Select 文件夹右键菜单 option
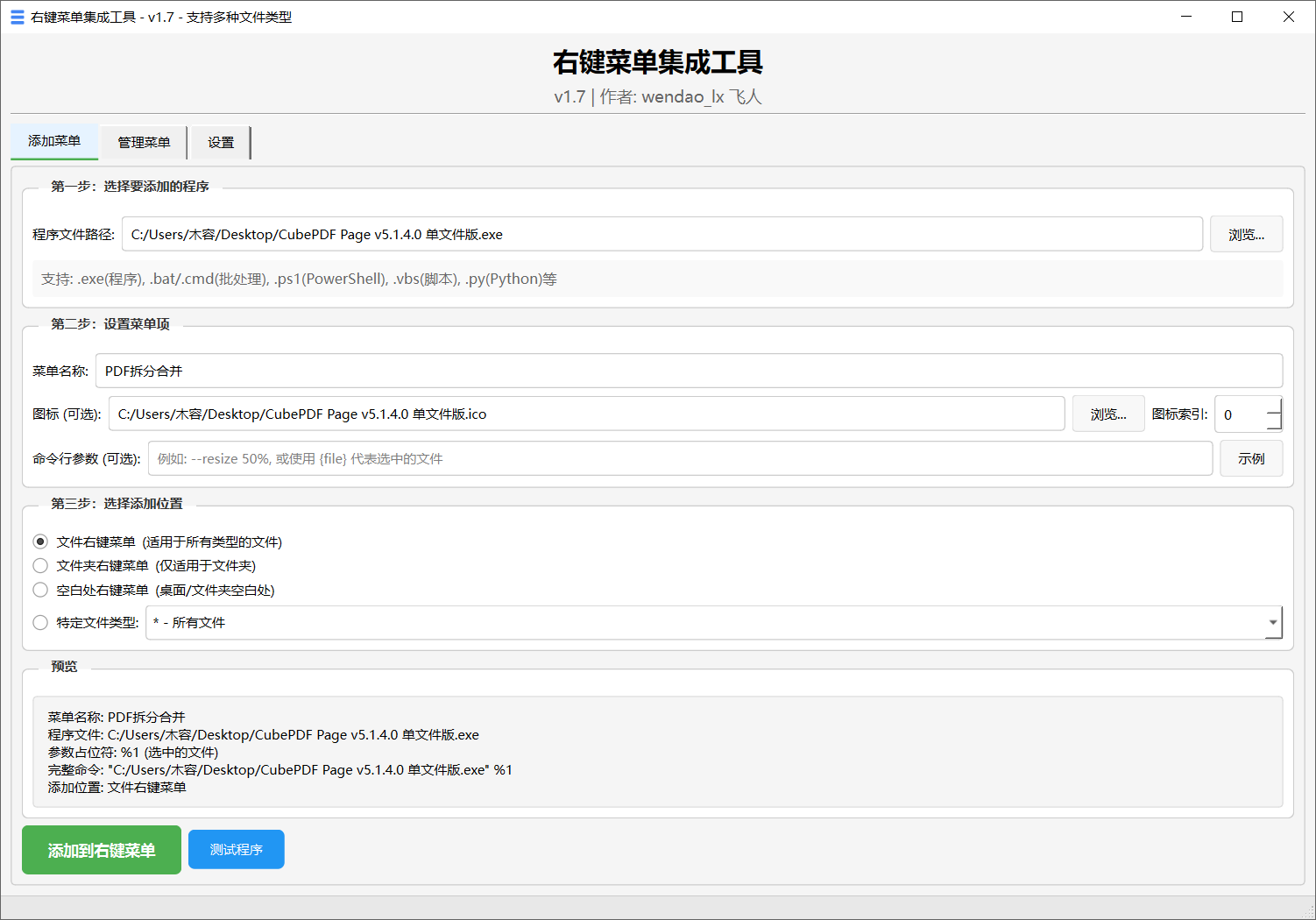Viewport: 1316px width, 920px height. click(40, 565)
